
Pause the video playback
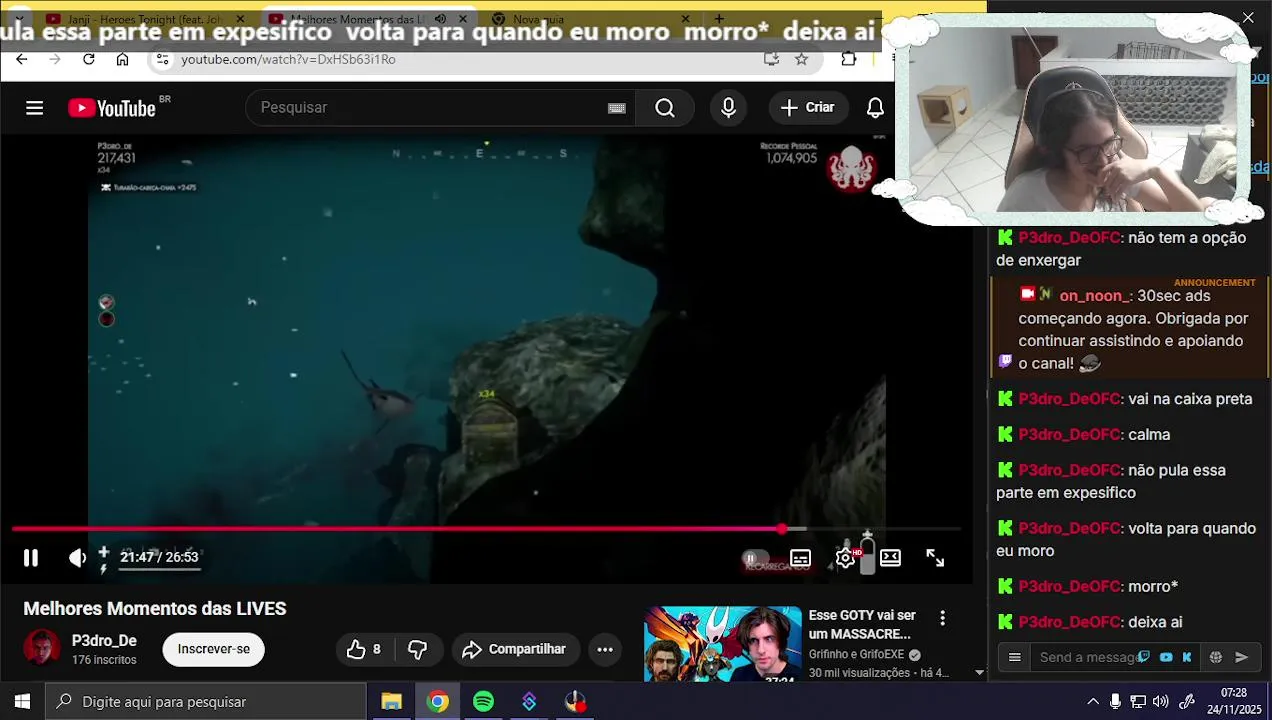click(31, 558)
